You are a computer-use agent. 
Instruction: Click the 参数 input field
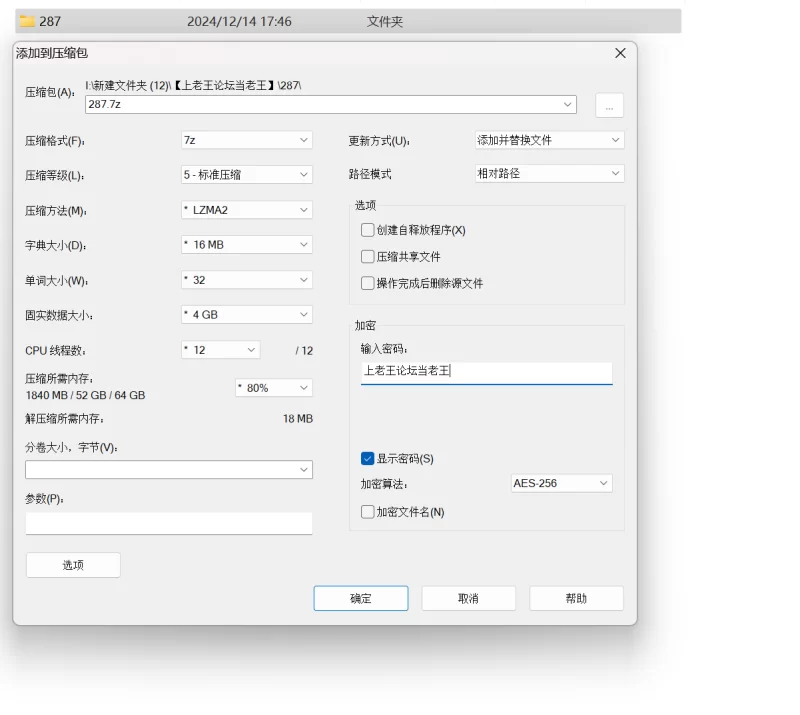pos(169,523)
